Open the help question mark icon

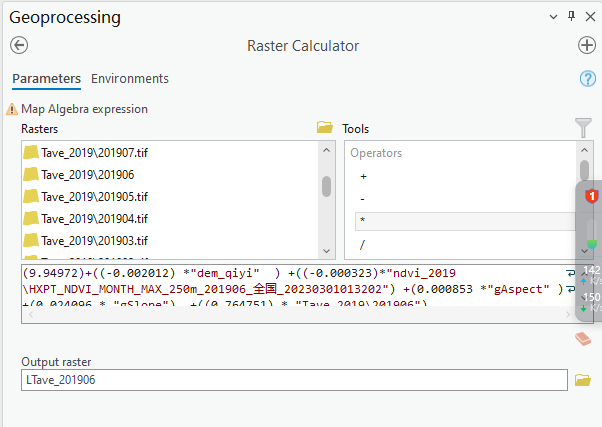pyautogui.click(x=588, y=79)
